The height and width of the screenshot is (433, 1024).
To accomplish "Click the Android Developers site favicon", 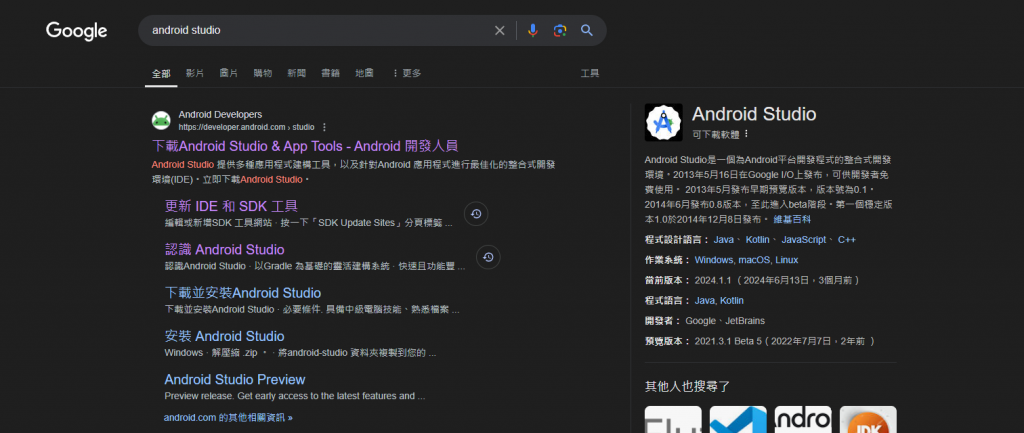I will click(x=161, y=120).
